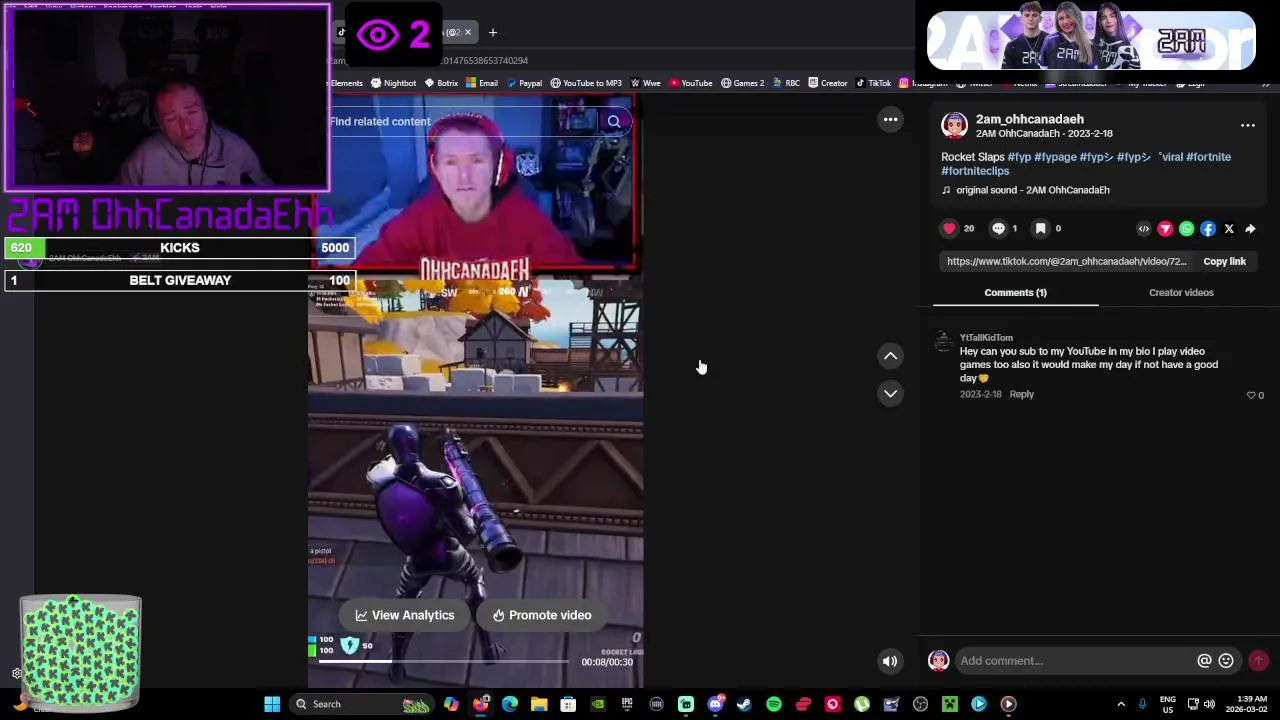Viewport: 1280px width, 720px height.
Task: Save video with the bookmark icon
Action: [x=1040, y=228]
